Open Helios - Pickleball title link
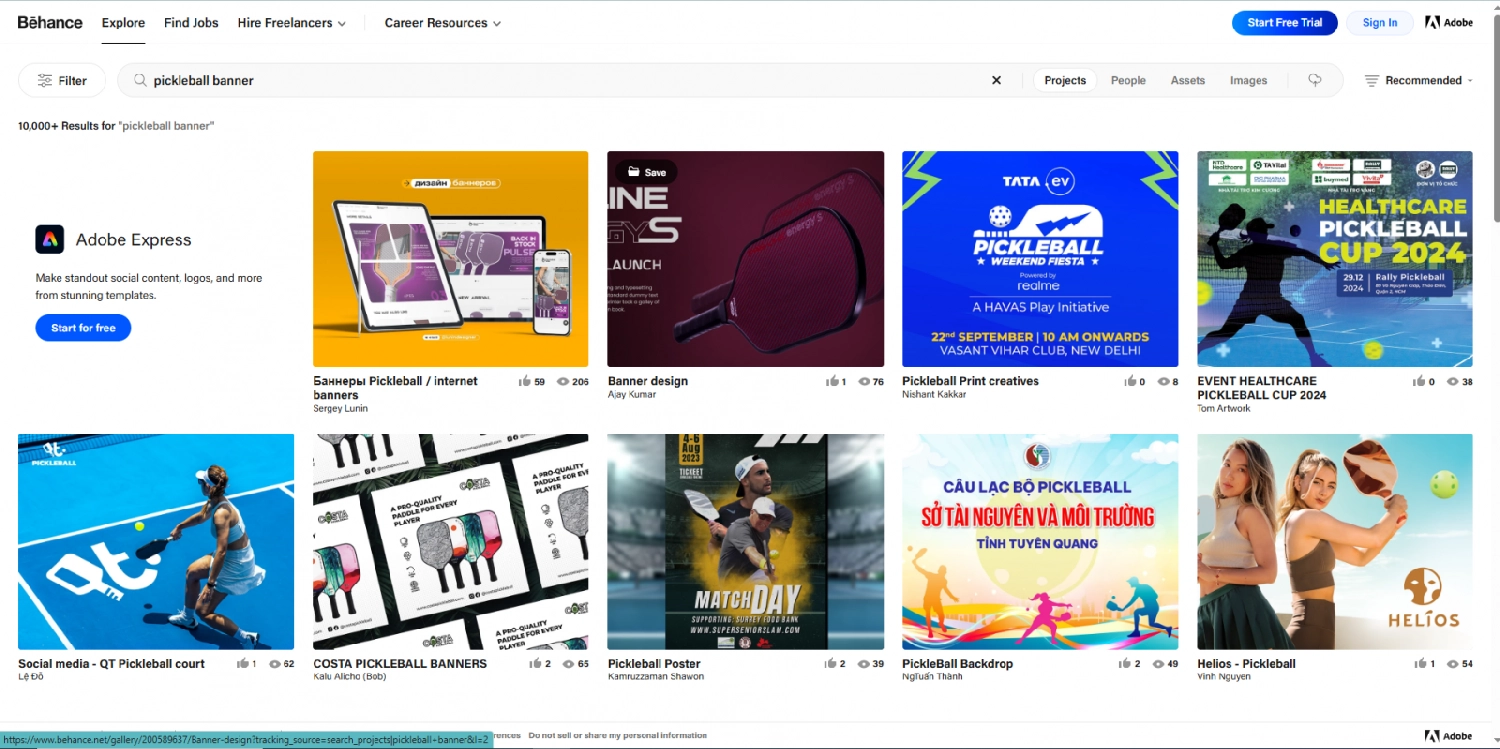Viewport: 1500px width, 749px height. pyautogui.click(x=1246, y=664)
